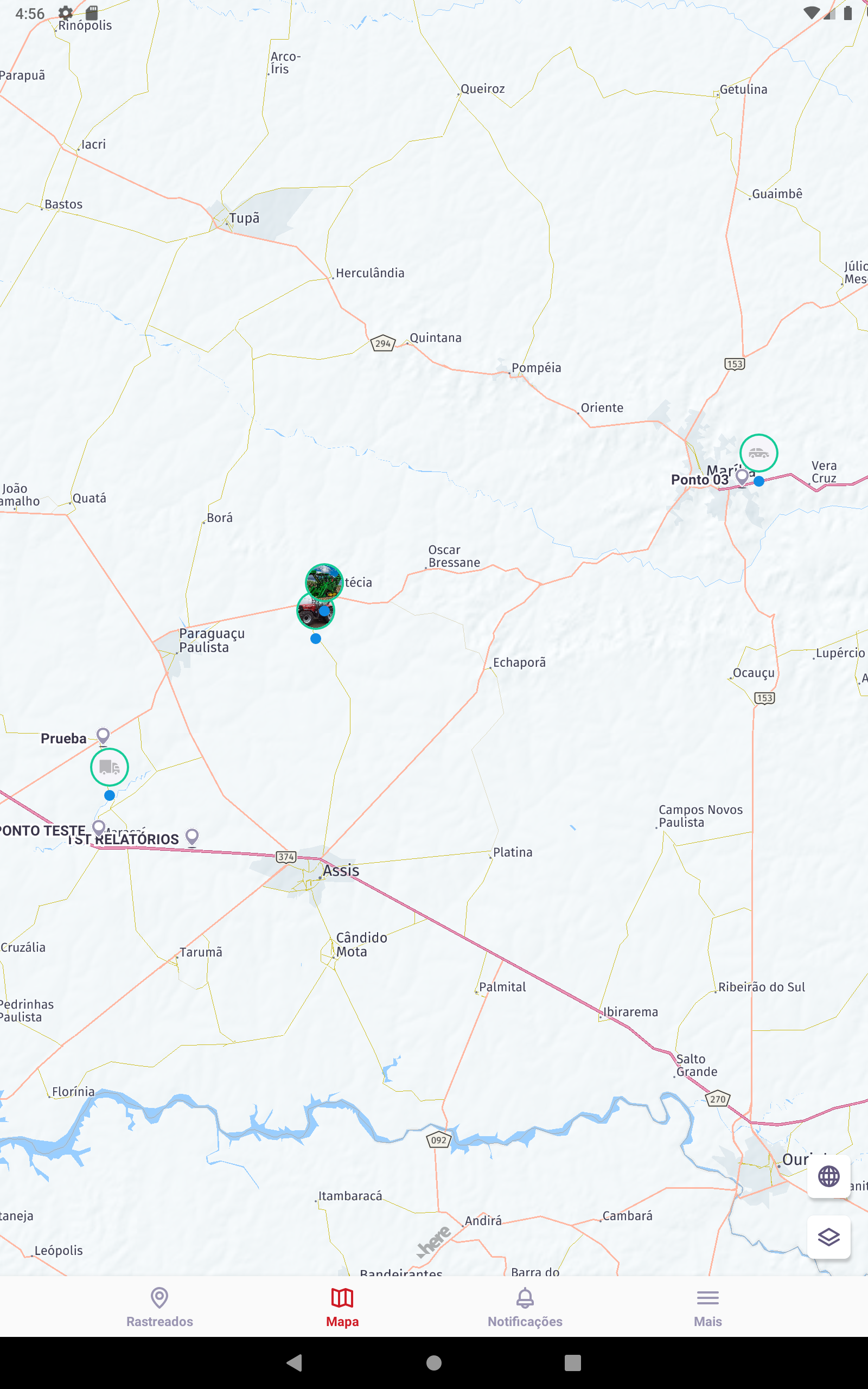The width and height of the screenshot is (868, 1389).
Task: Select the car tracker marker near Marília
Action: pyautogui.click(x=758, y=454)
